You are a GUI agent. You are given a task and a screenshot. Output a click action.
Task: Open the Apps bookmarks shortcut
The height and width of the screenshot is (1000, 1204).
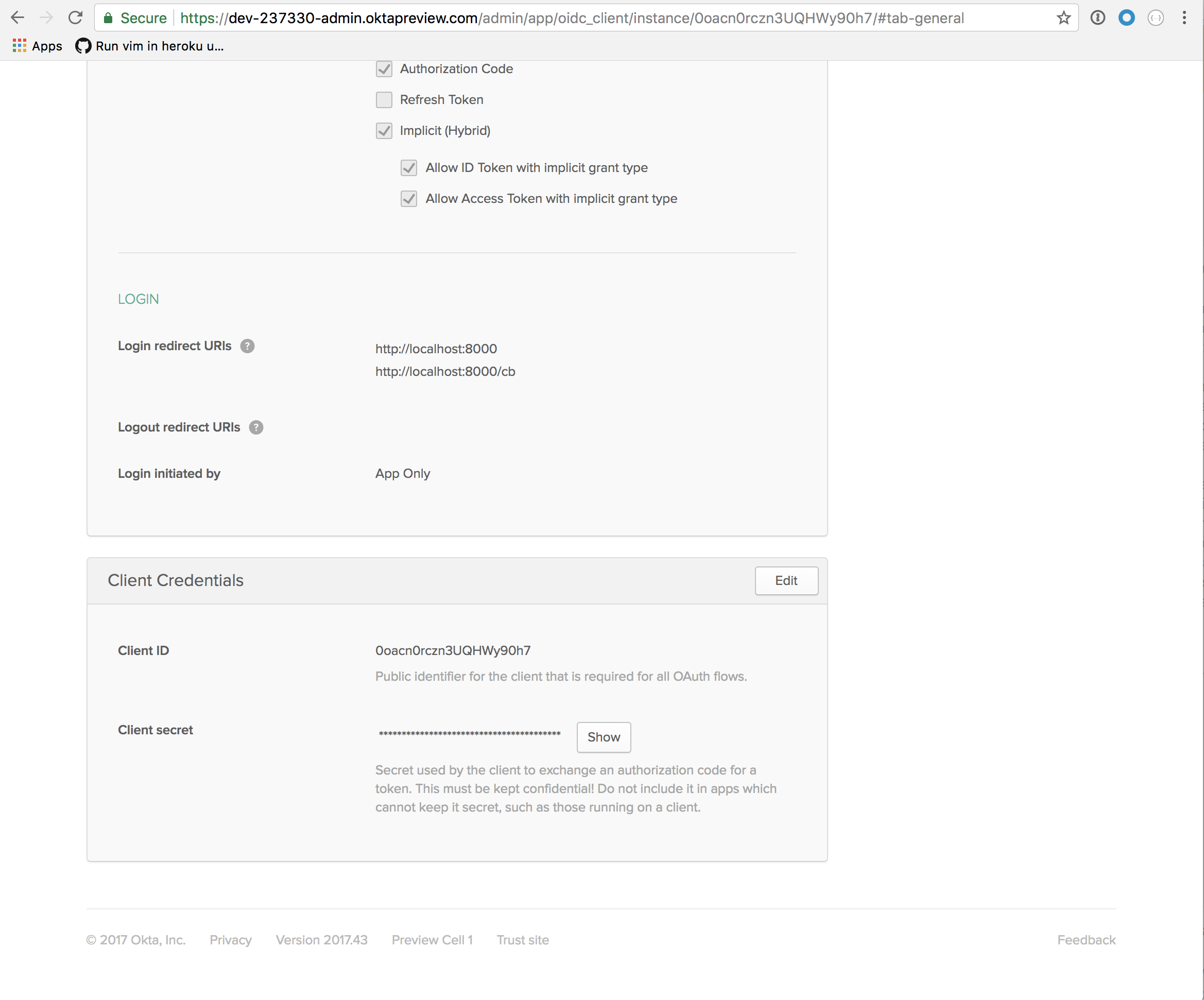[x=37, y=46]
